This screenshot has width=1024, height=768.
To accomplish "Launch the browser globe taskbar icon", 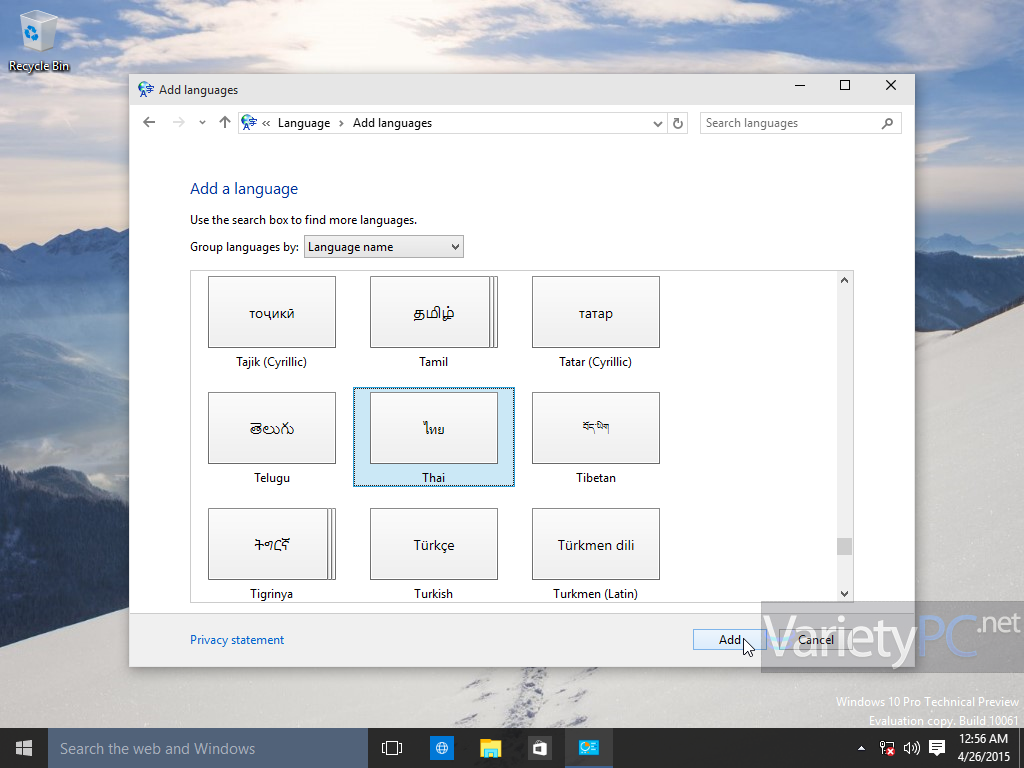I will pos(441,748).
